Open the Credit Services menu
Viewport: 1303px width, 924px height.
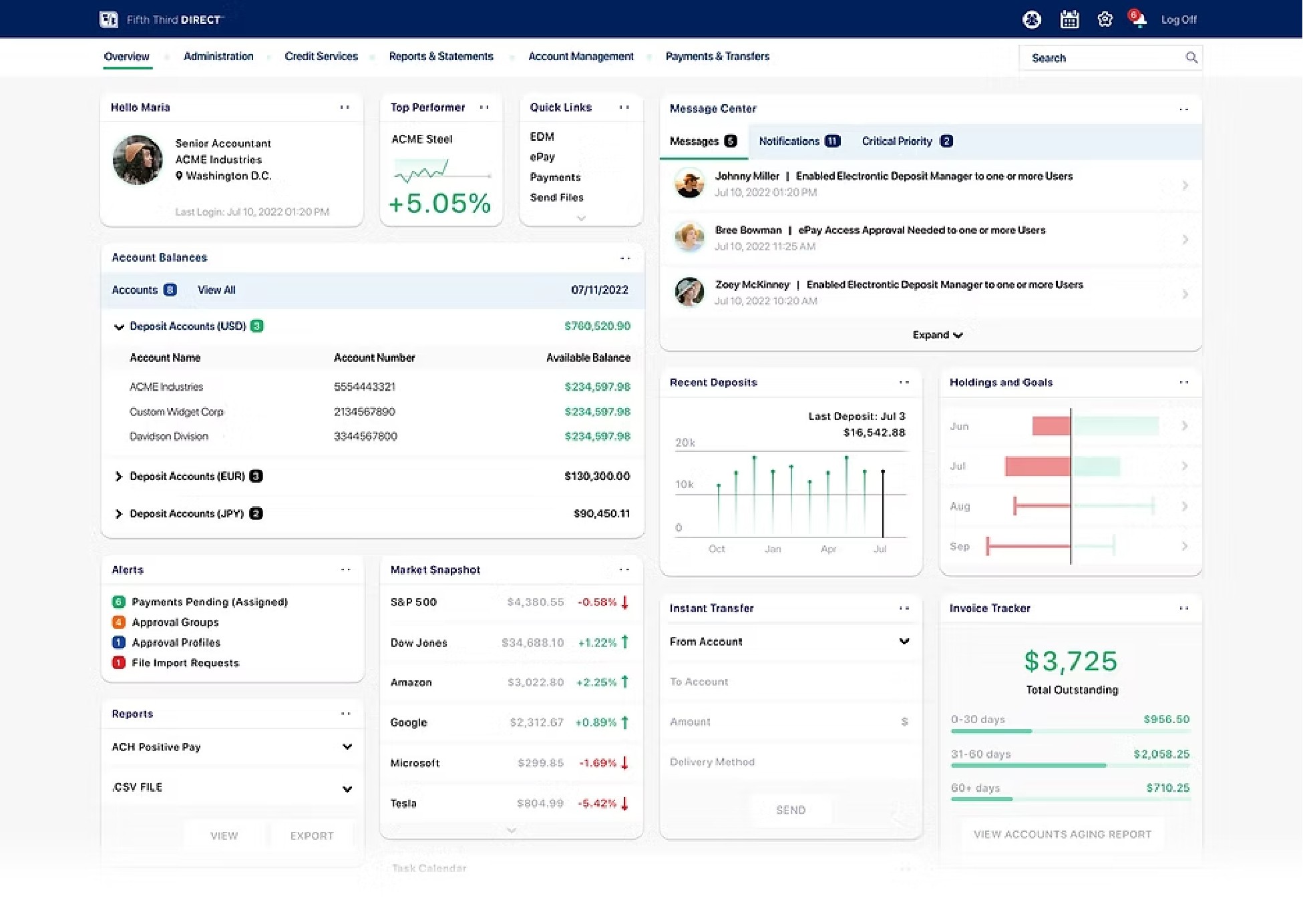tap(321, 57)
